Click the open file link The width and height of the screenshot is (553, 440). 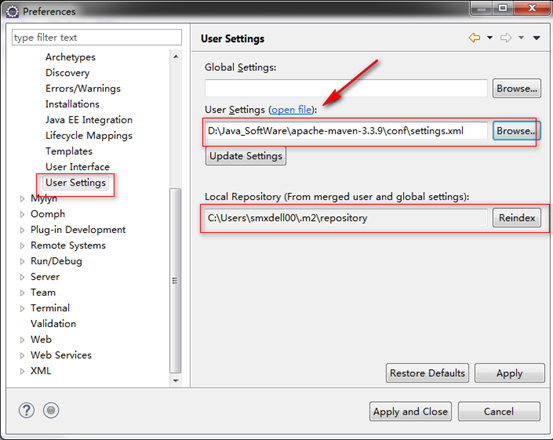coord(292,110)
